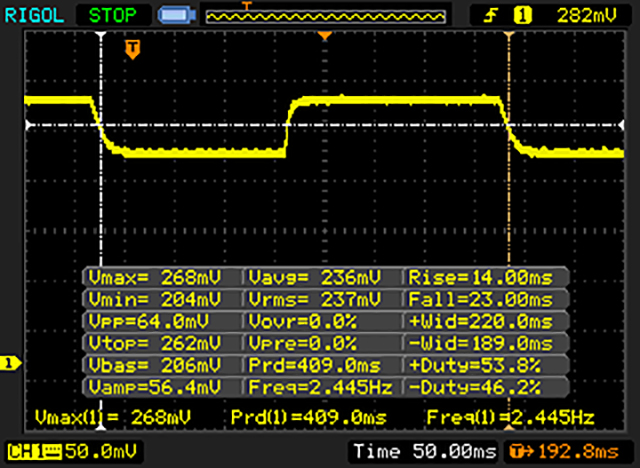This screenshot has height=468, width=640.
Task: Click the STOP run status indicator
Action: 113,16
